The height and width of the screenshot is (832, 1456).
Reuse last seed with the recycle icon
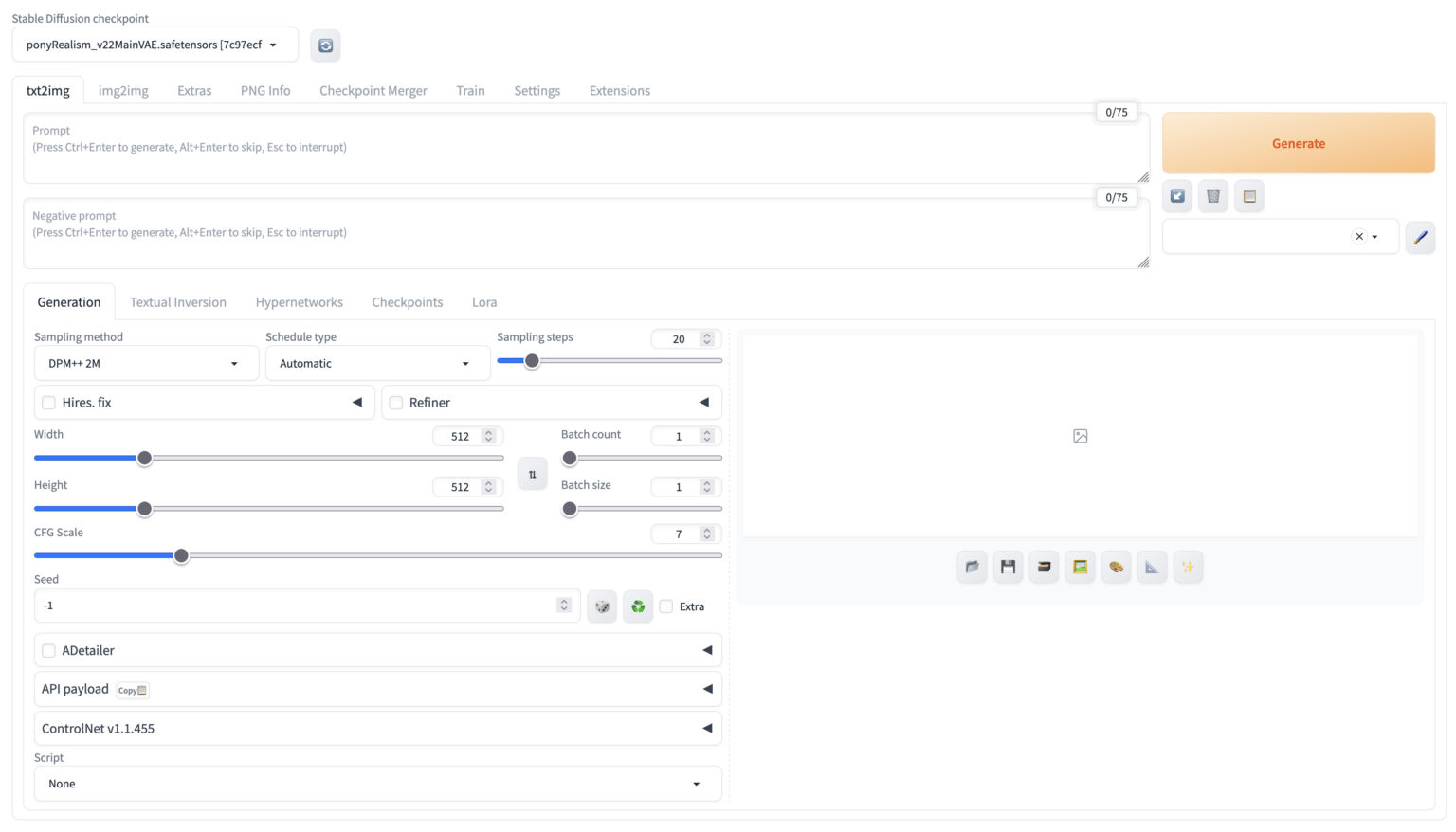[638, 606]
